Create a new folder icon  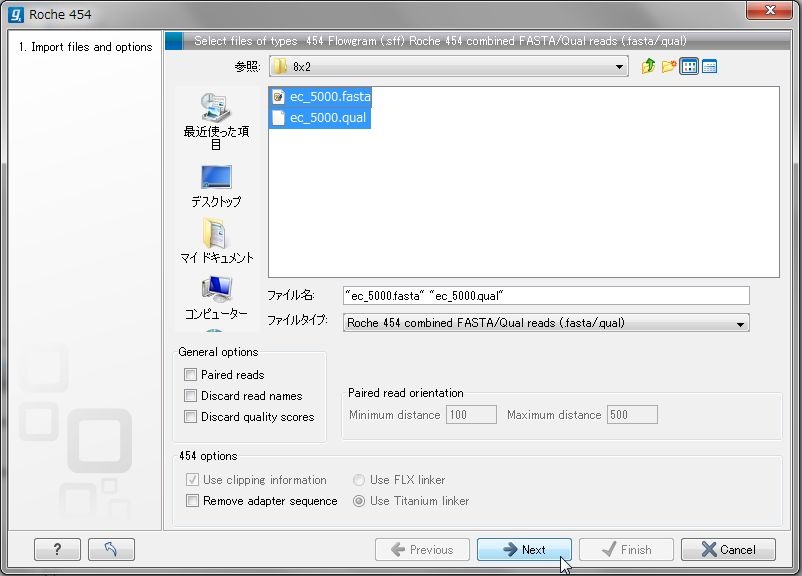tap(669, 67)
